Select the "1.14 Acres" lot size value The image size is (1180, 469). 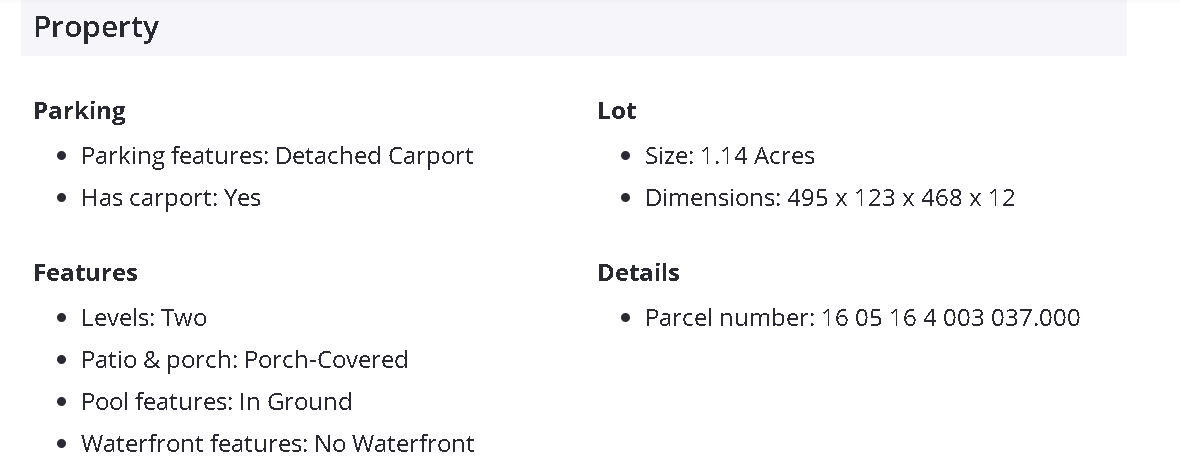pyautogui.click(x=757, y=156)
